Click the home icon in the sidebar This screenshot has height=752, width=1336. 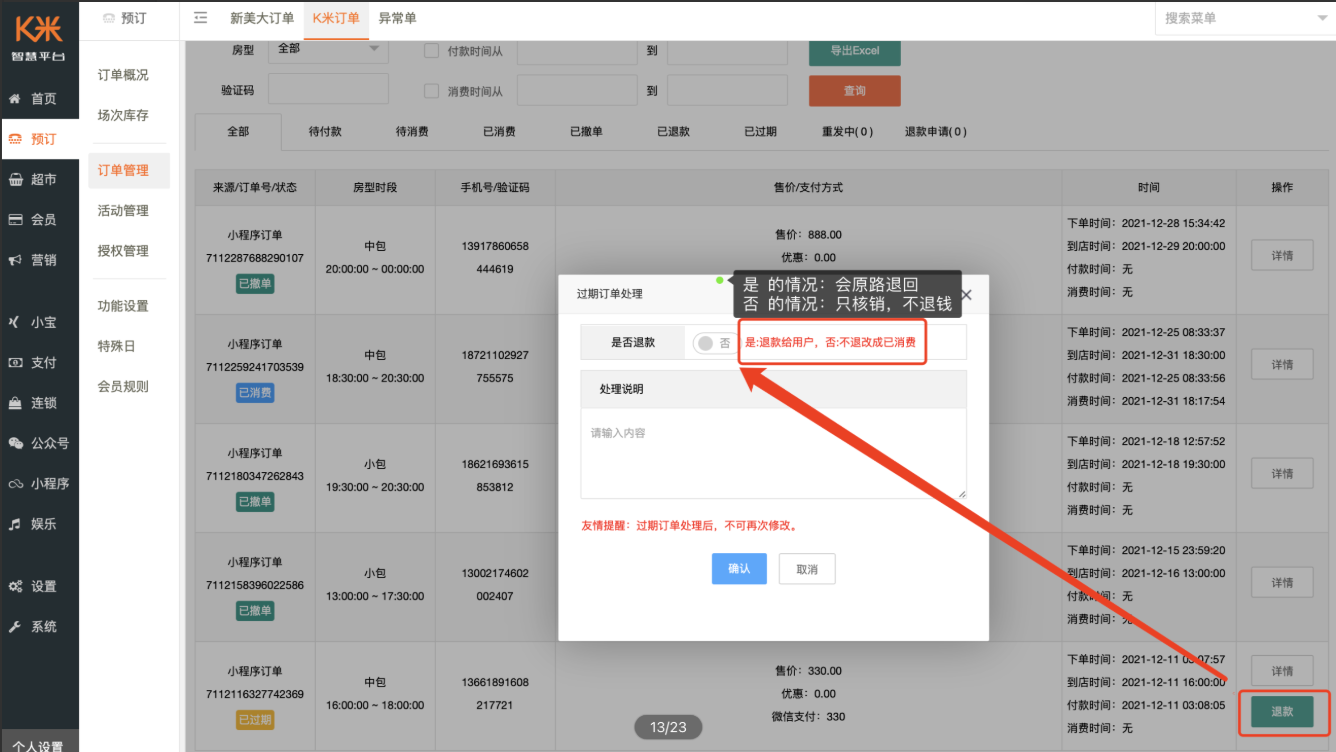pos(15,99)
